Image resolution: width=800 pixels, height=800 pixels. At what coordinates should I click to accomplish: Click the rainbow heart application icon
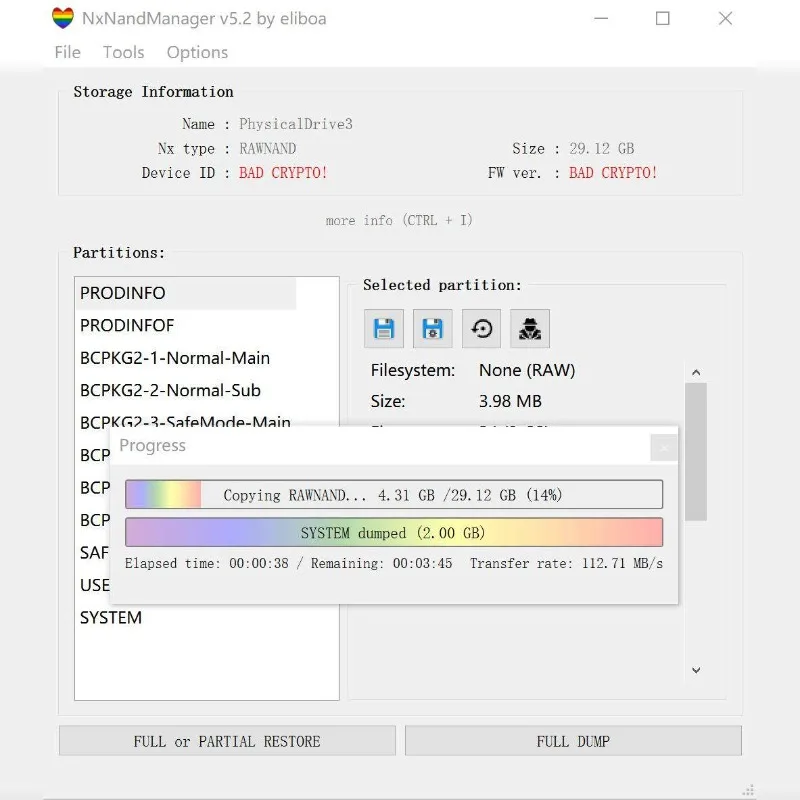tap(63, 18)
